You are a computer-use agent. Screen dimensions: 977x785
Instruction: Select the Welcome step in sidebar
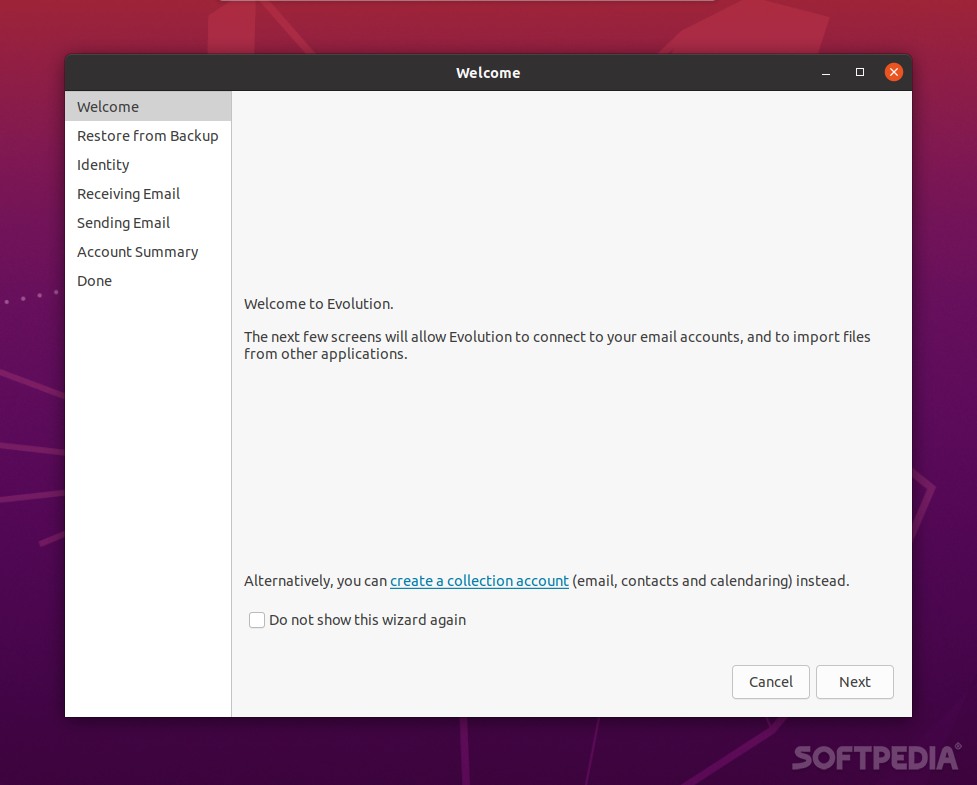coord(148,107)
